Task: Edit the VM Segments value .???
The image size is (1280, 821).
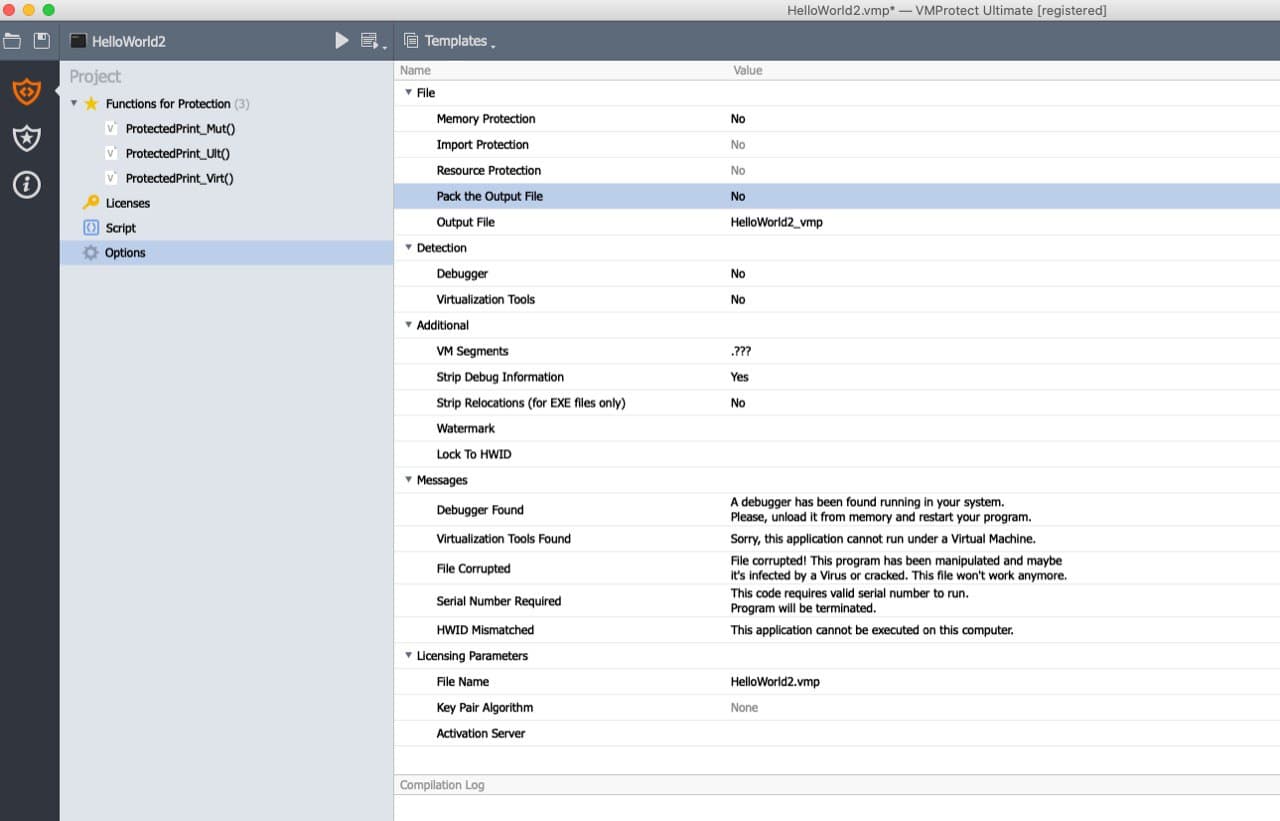Action: click(x=740, y=352)
